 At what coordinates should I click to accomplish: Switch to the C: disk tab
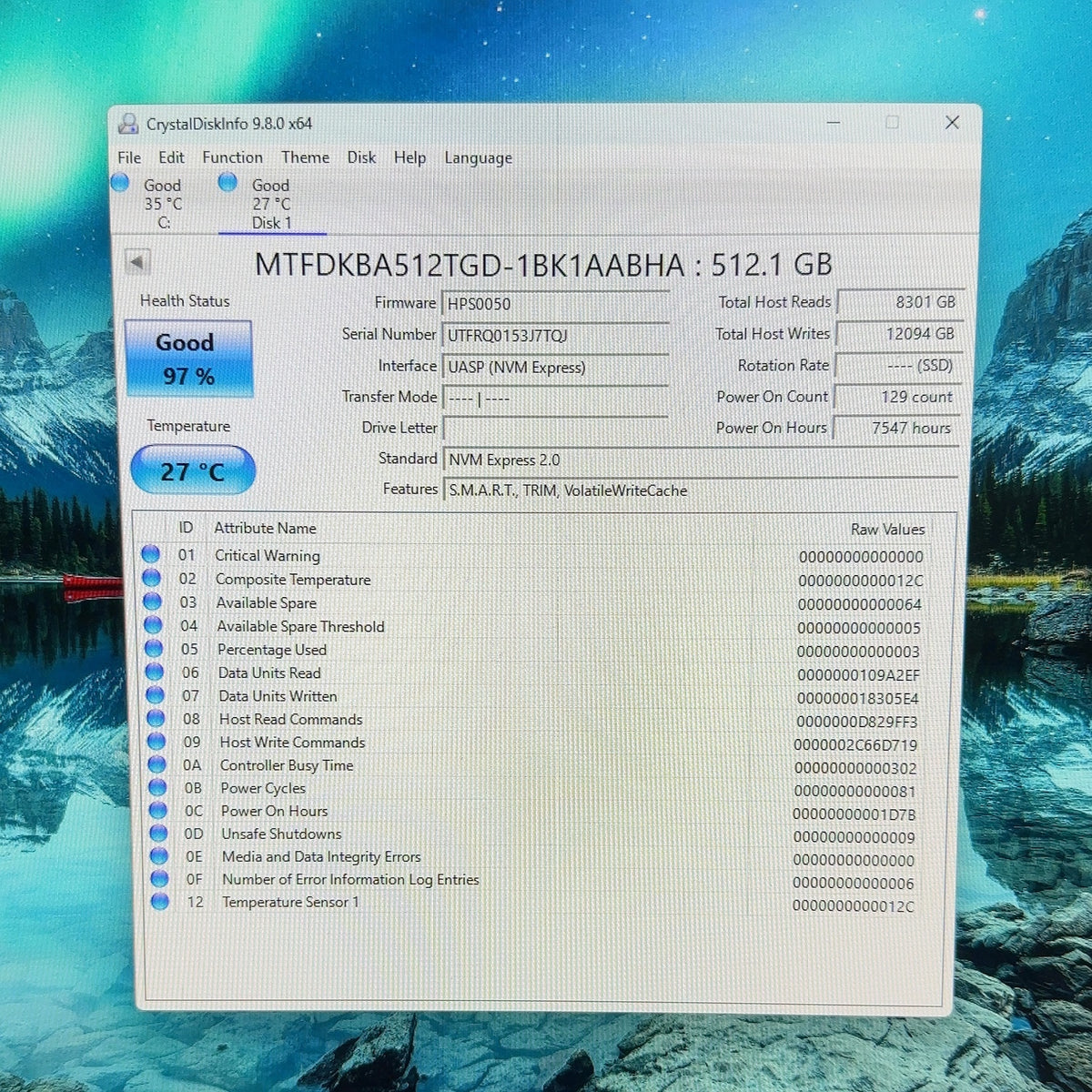pos(163,204)
